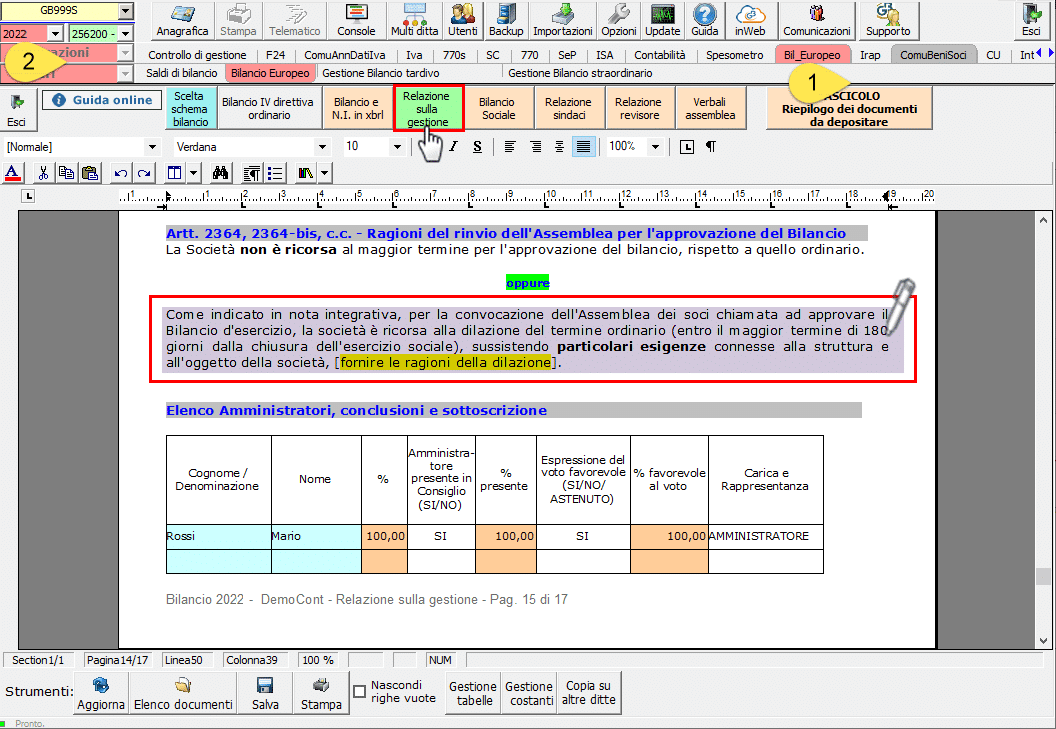
Task: Open the Verdana font dropdown
Action: tap(322, 147)
